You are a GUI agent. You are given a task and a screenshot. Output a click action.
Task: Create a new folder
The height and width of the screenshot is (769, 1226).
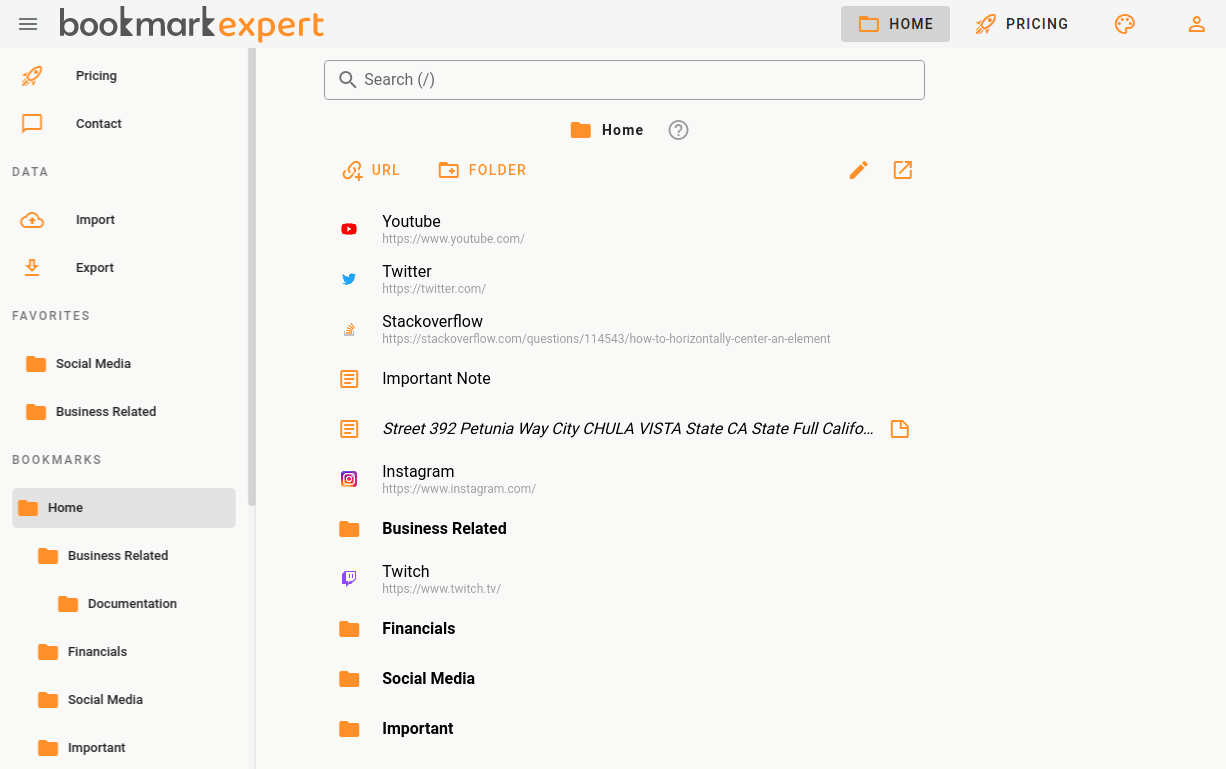pos(482,170)
